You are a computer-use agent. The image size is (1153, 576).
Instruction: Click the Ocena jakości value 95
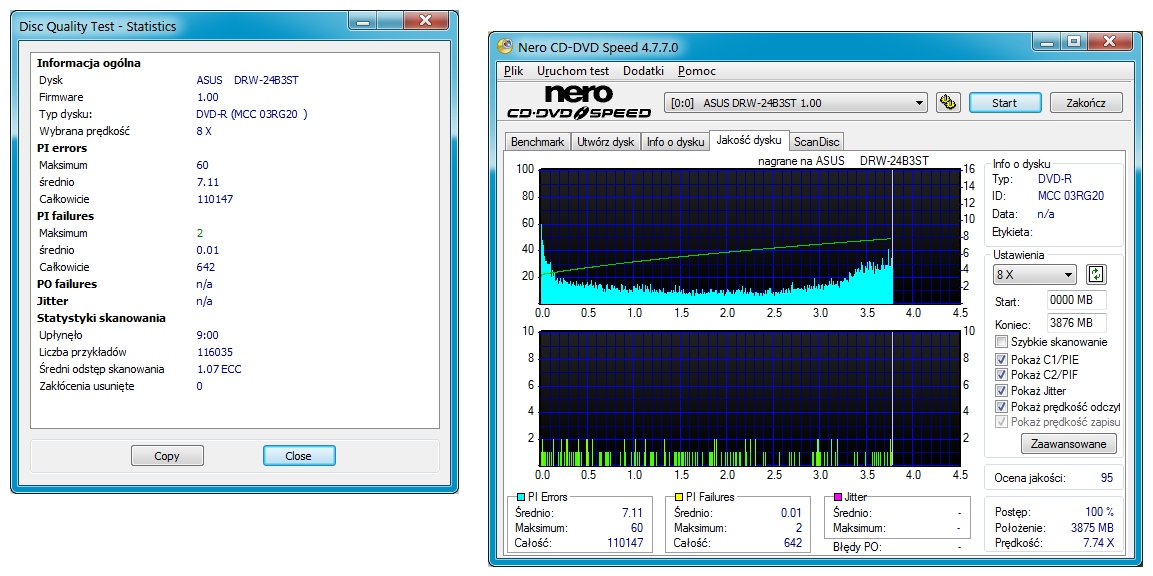pyautogui.click(x=1107, y=478)
